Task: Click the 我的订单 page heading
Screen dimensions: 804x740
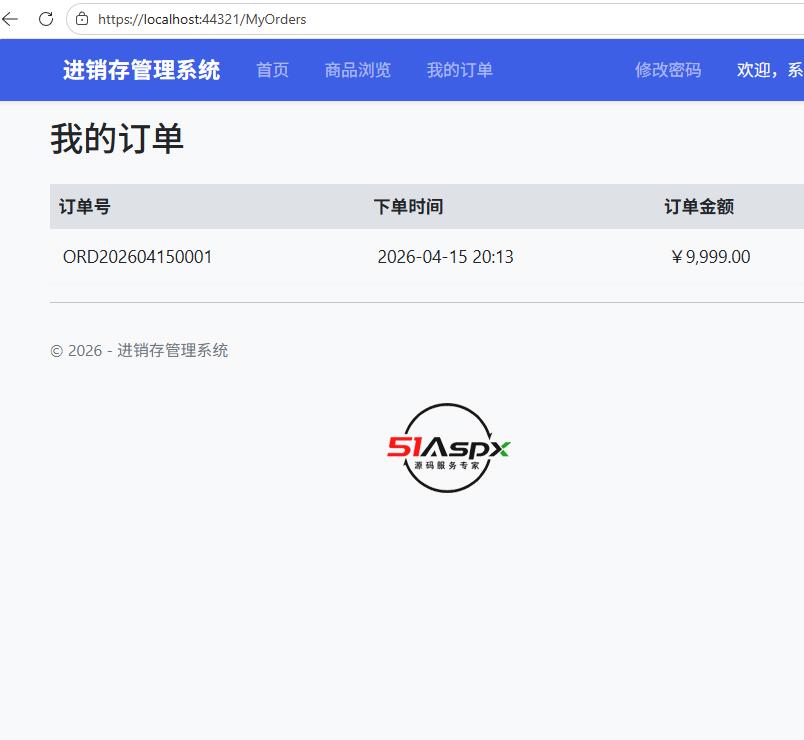Action: (117, 138)
